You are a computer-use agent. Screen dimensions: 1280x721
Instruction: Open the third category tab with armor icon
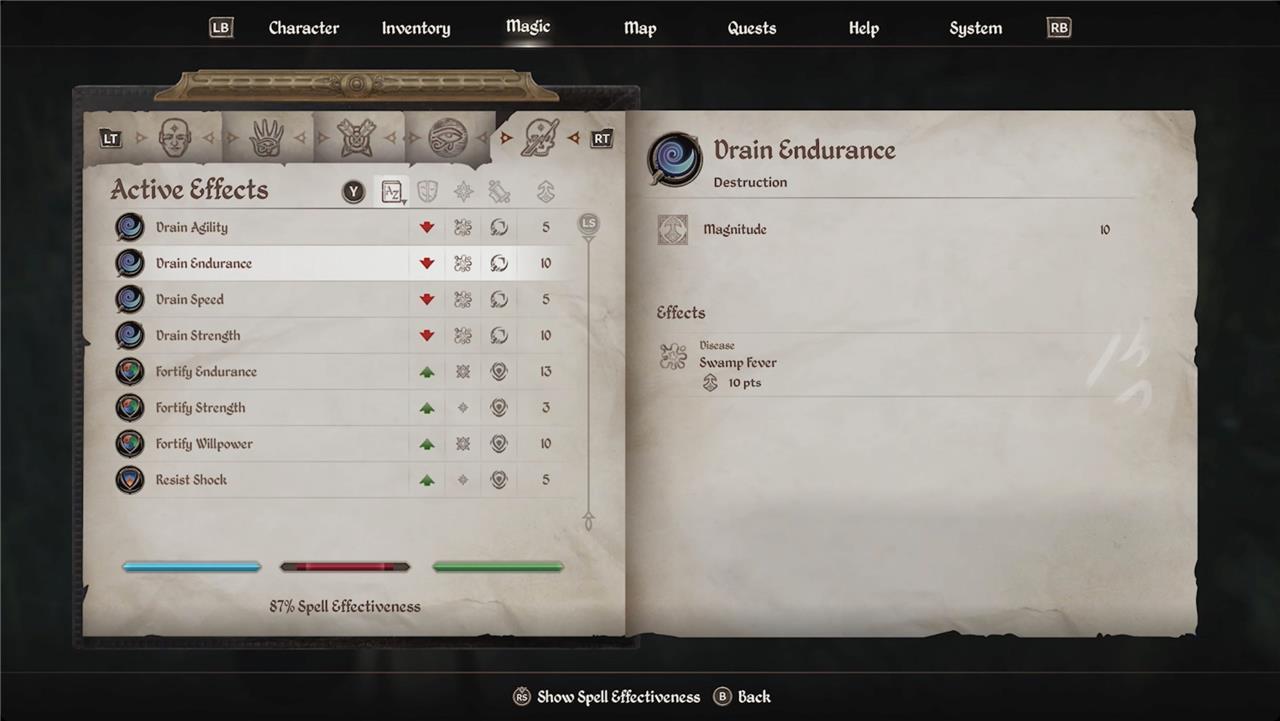point(356,138)
